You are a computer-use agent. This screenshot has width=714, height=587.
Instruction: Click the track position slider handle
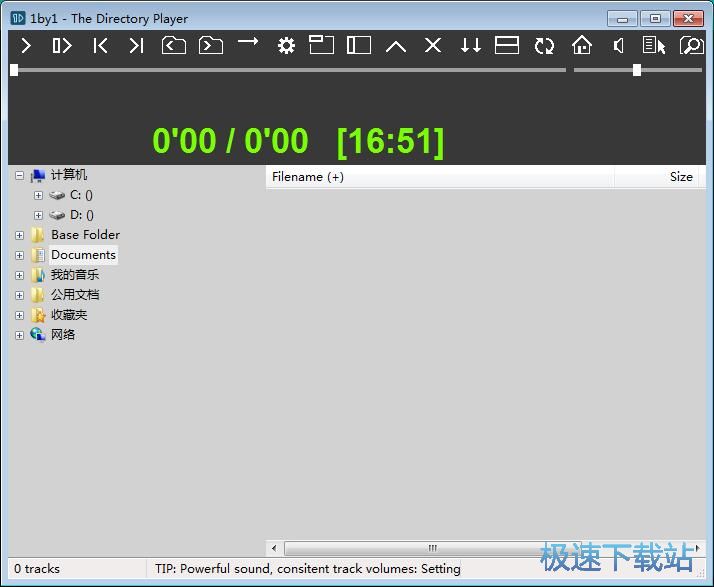(x=14, y=70)
